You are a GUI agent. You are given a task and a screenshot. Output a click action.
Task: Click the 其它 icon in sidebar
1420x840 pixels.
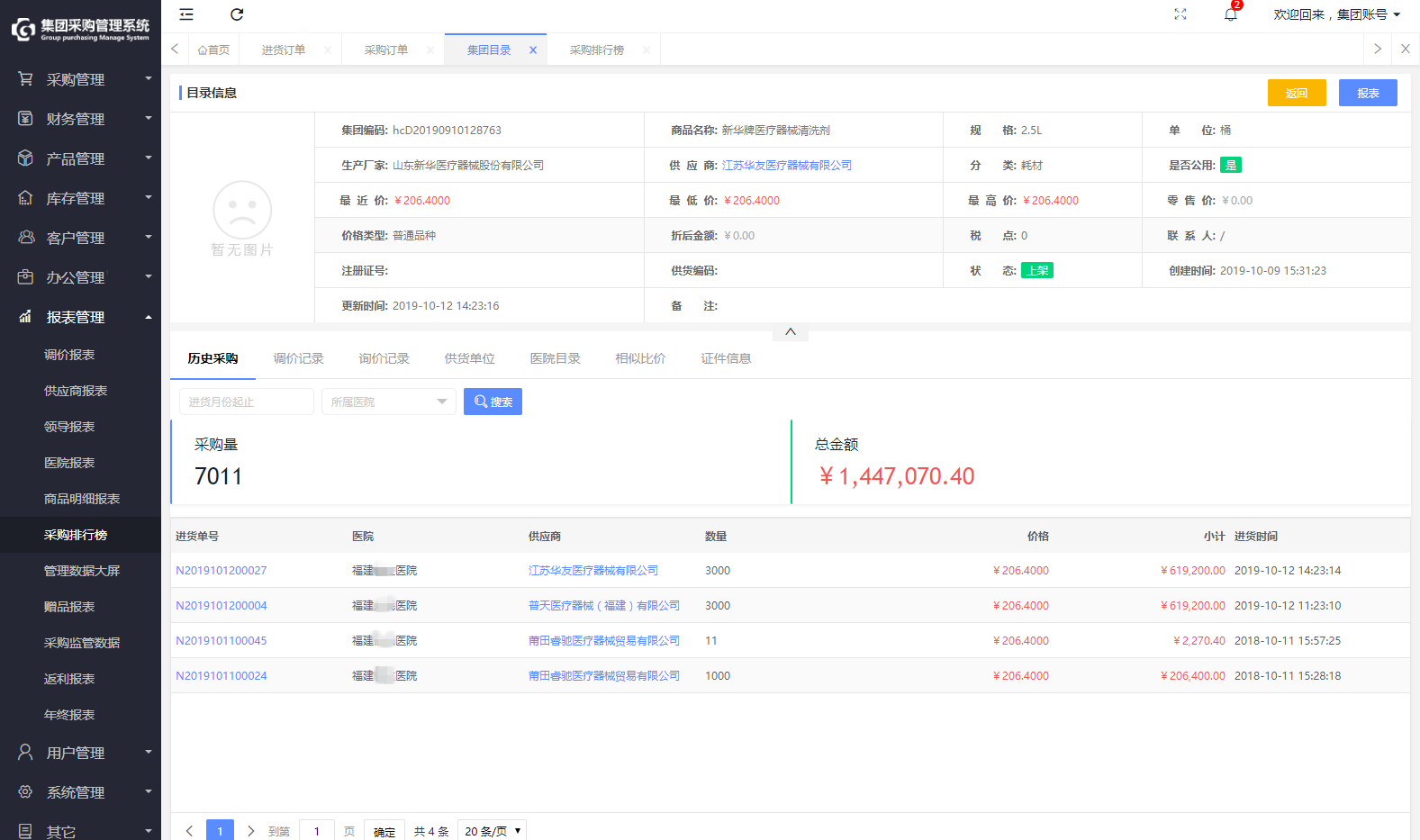[x=25, y=831]
